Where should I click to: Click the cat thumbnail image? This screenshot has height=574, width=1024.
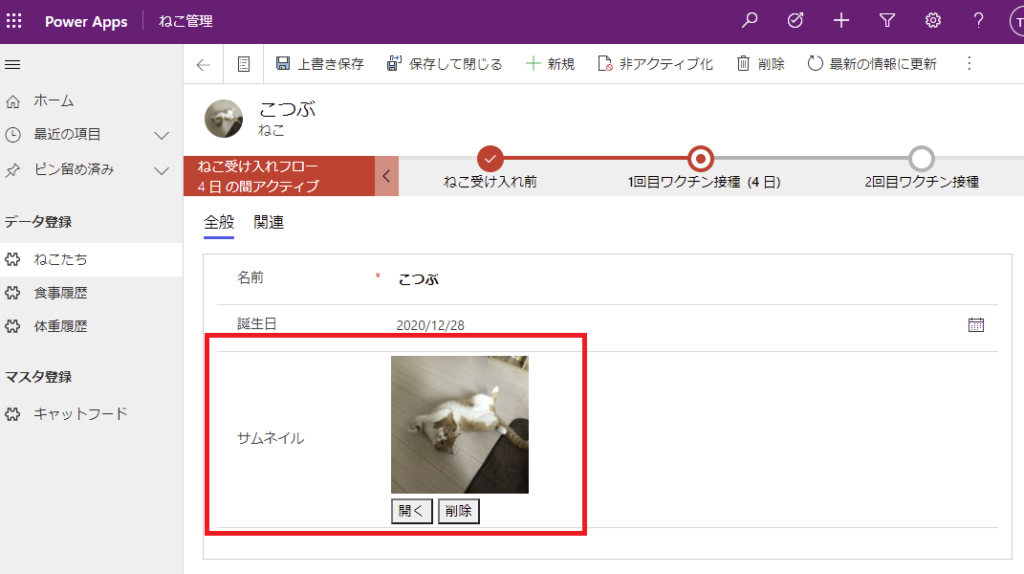pos(460,424)
